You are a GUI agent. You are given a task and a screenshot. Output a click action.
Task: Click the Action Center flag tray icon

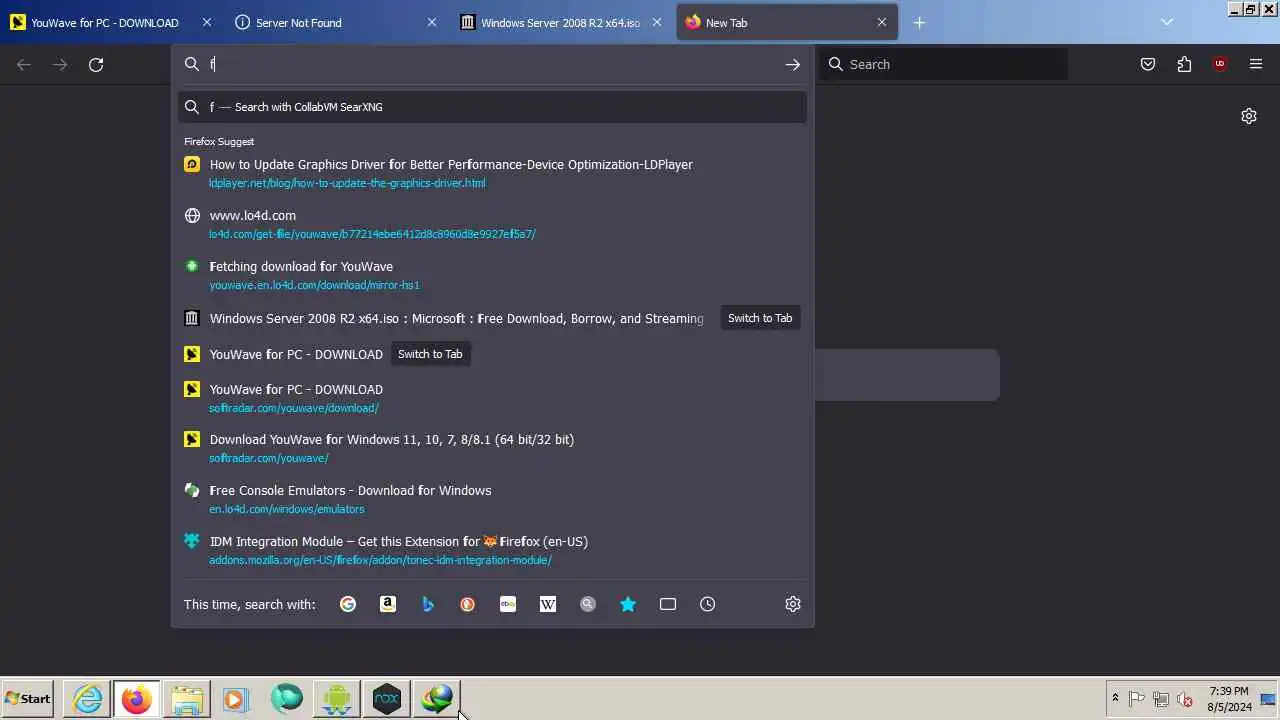coord(1137,699)
